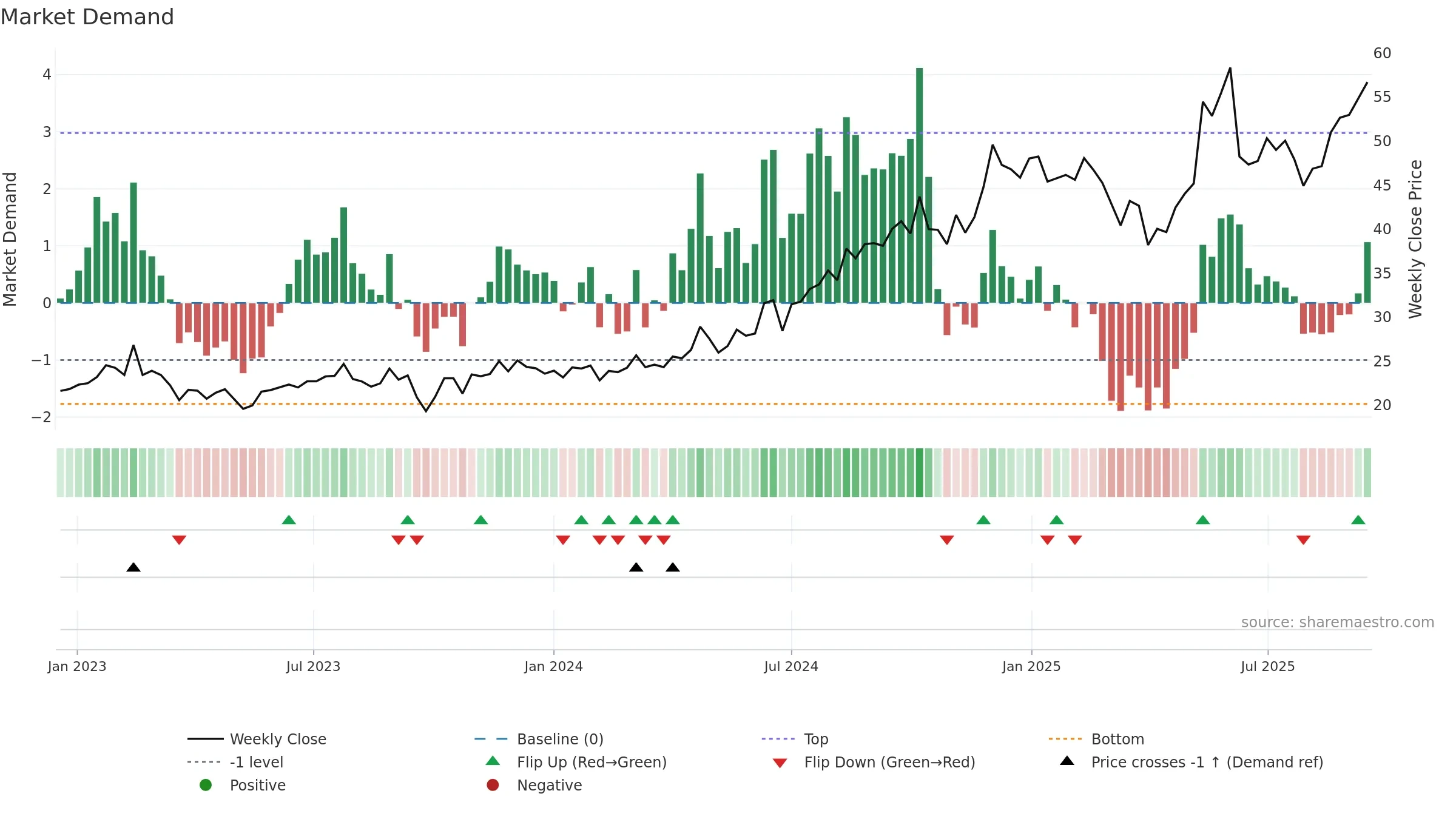Click the black Price crosses triangle in legend
This screenshot has width=1456, height=819.
pos(1067,761)
